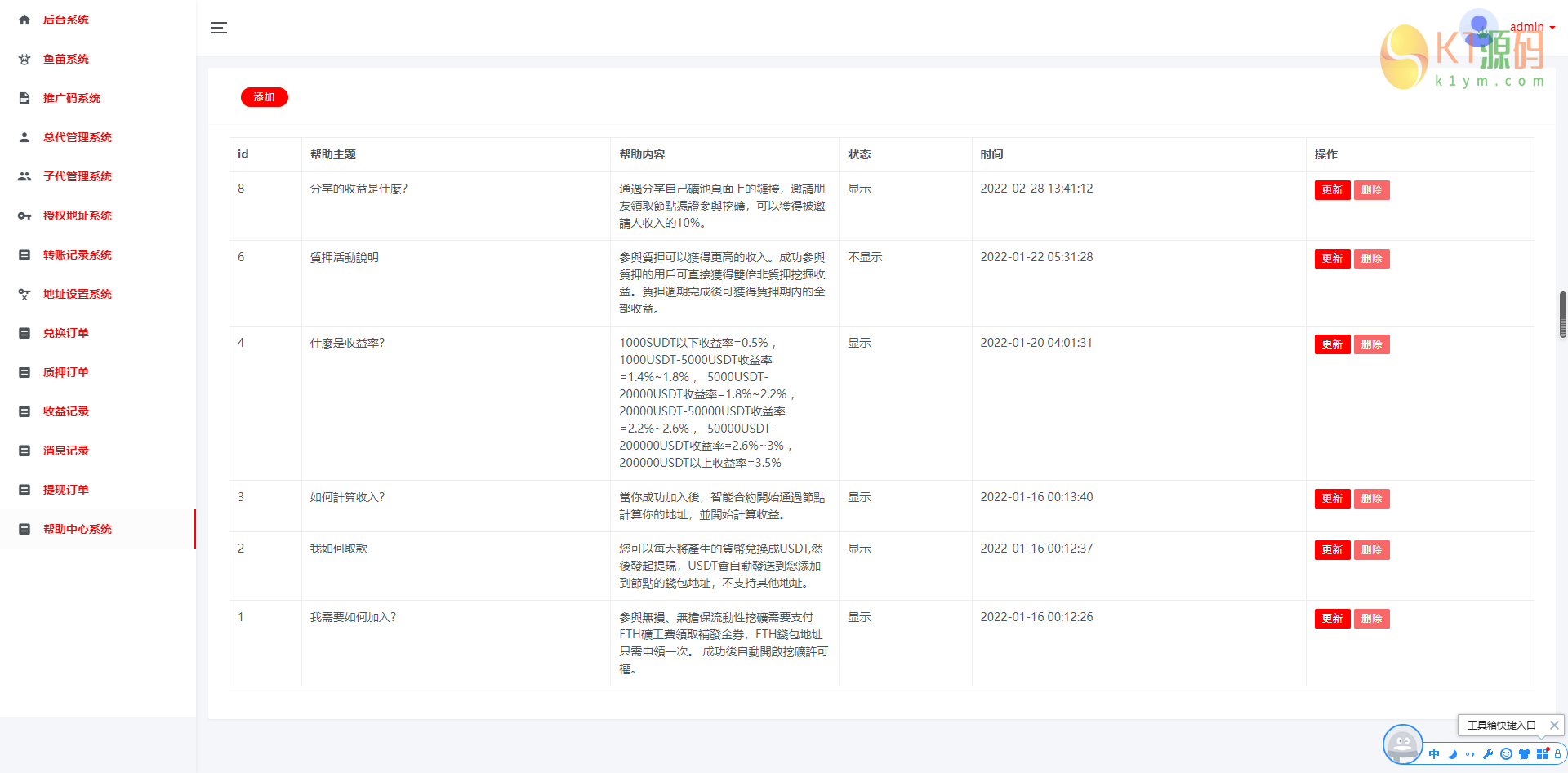Open the grid toolbox icon with red dot
The height and width of the screenshot is (773, 1568).
[1542, 753]
